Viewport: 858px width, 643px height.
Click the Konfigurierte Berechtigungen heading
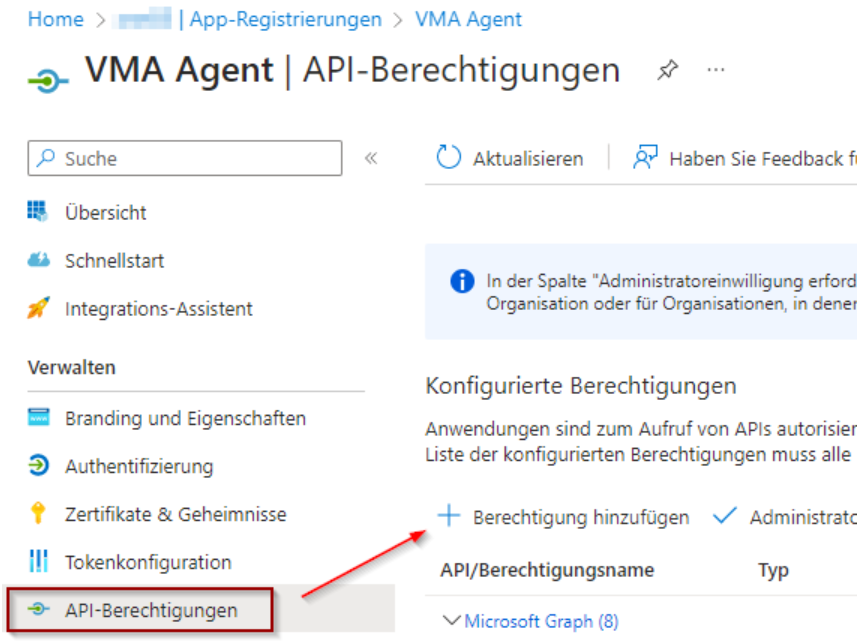point(581,386)
